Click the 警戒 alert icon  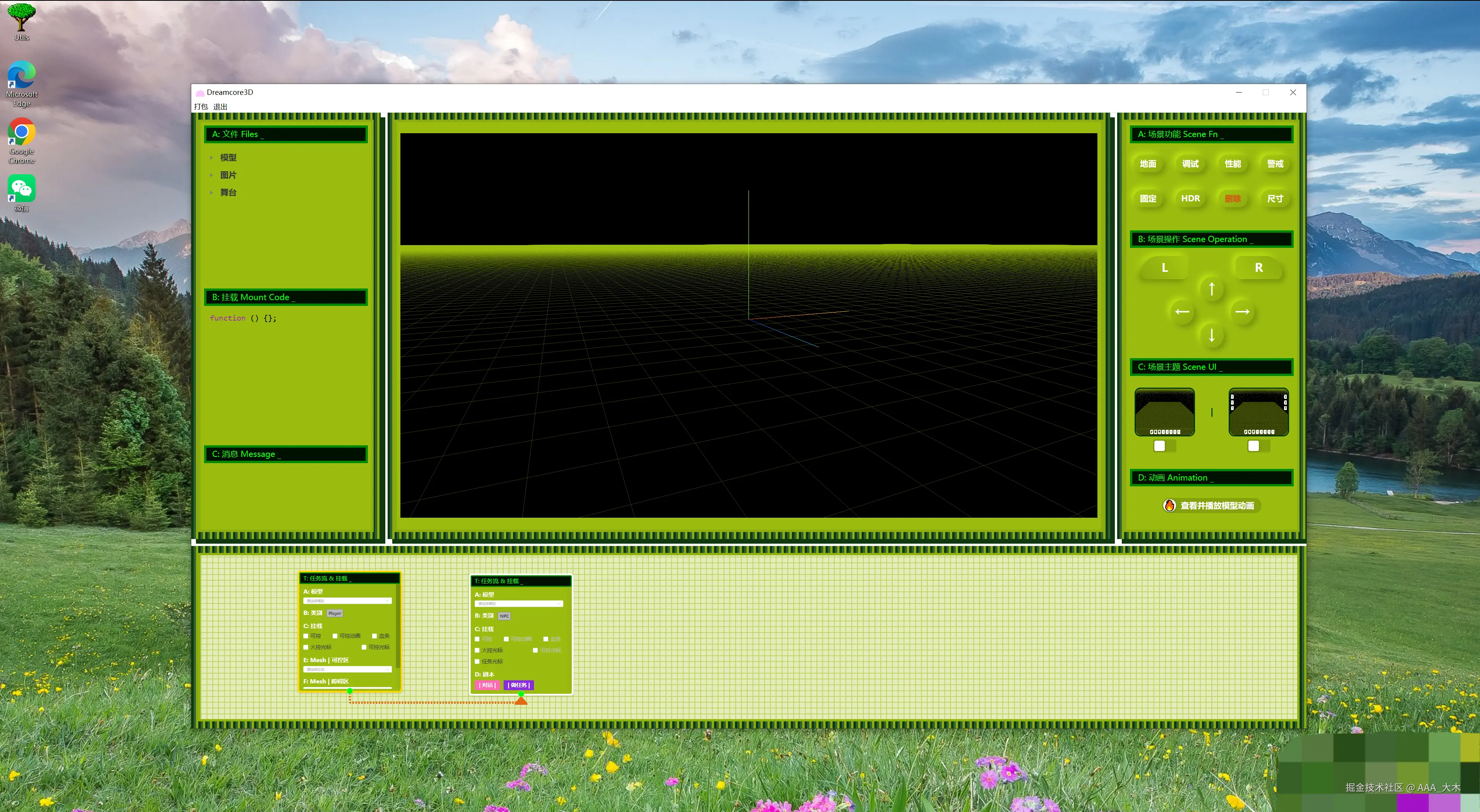[1276, 164]
